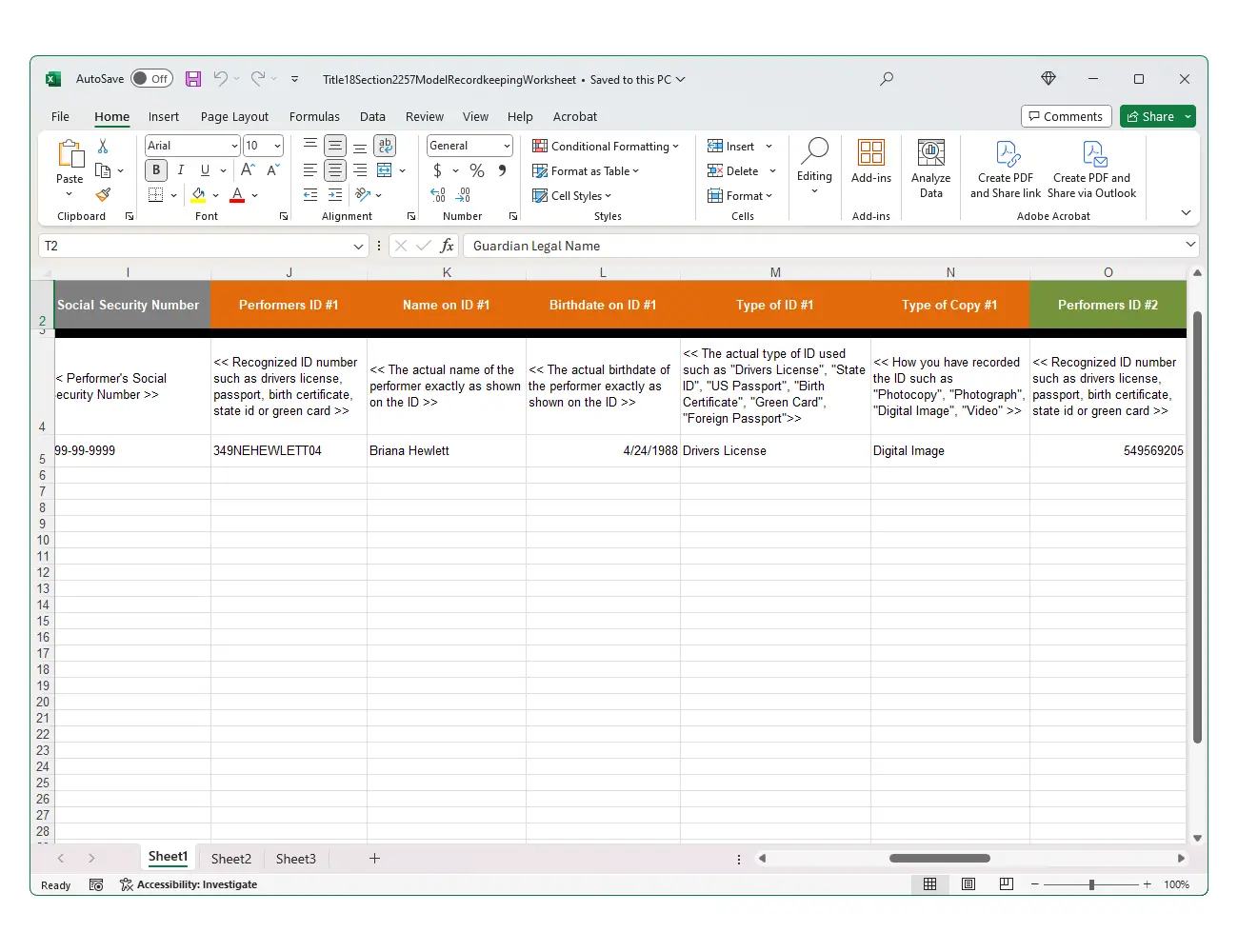Toggle Middle Align vertical alignment
The height and width of the screenshot is (952, 1238).
335,146
